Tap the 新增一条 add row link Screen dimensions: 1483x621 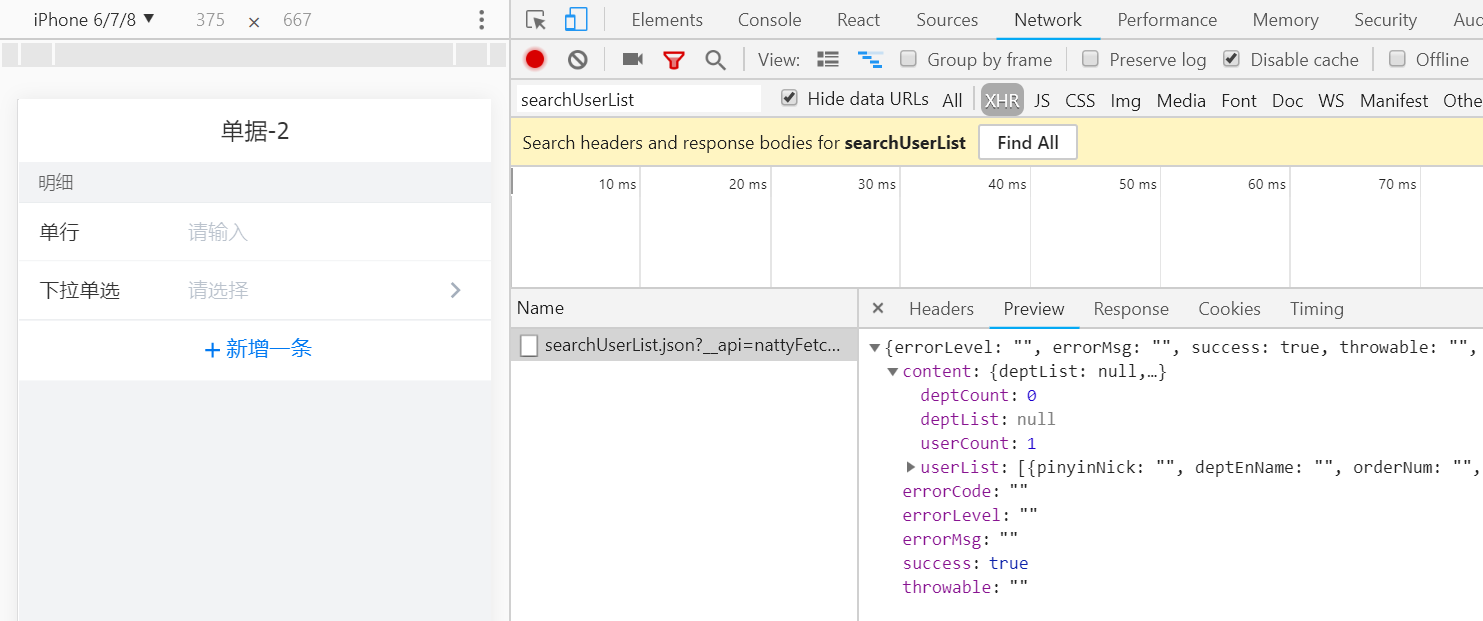[258, 349]
